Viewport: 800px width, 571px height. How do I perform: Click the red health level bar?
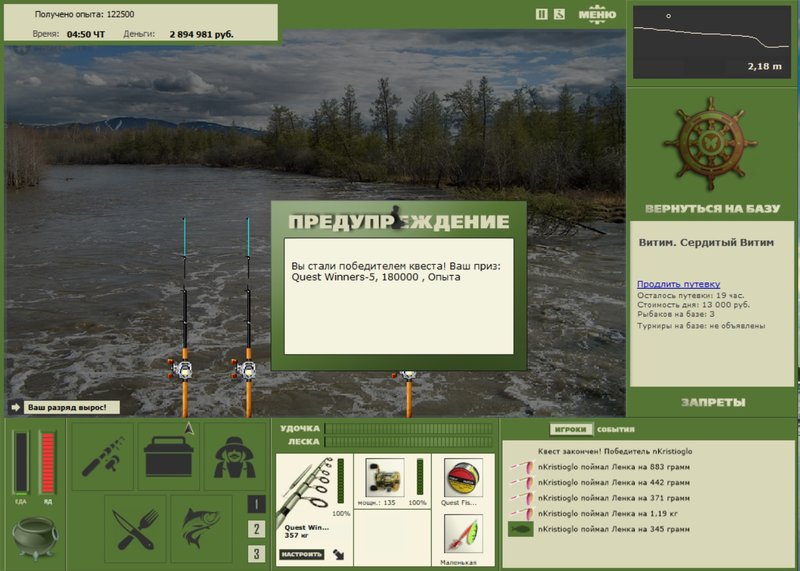click(x=47, y=462)
